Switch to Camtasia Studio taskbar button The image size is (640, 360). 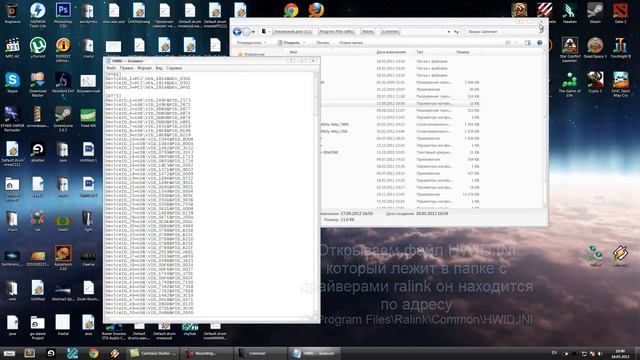154,353
